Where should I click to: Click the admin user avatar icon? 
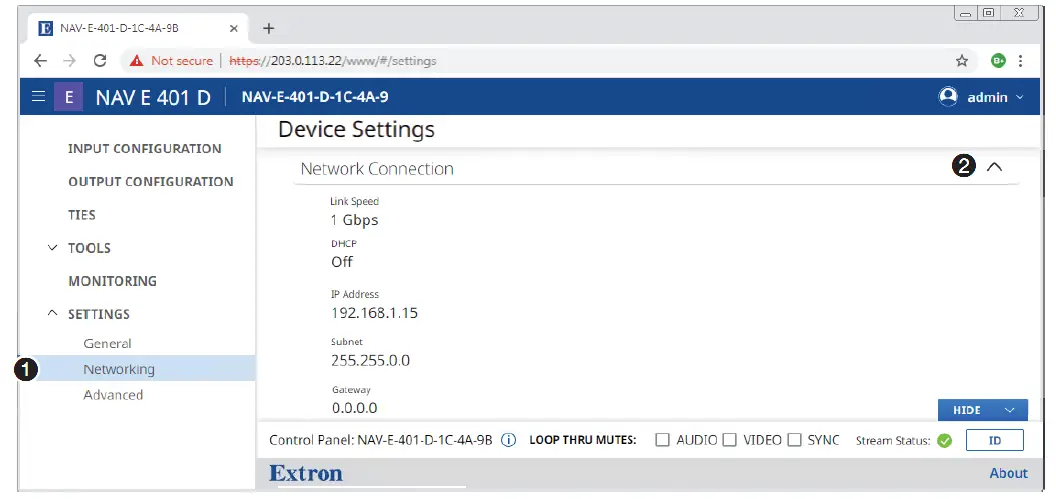coord(948,97)
